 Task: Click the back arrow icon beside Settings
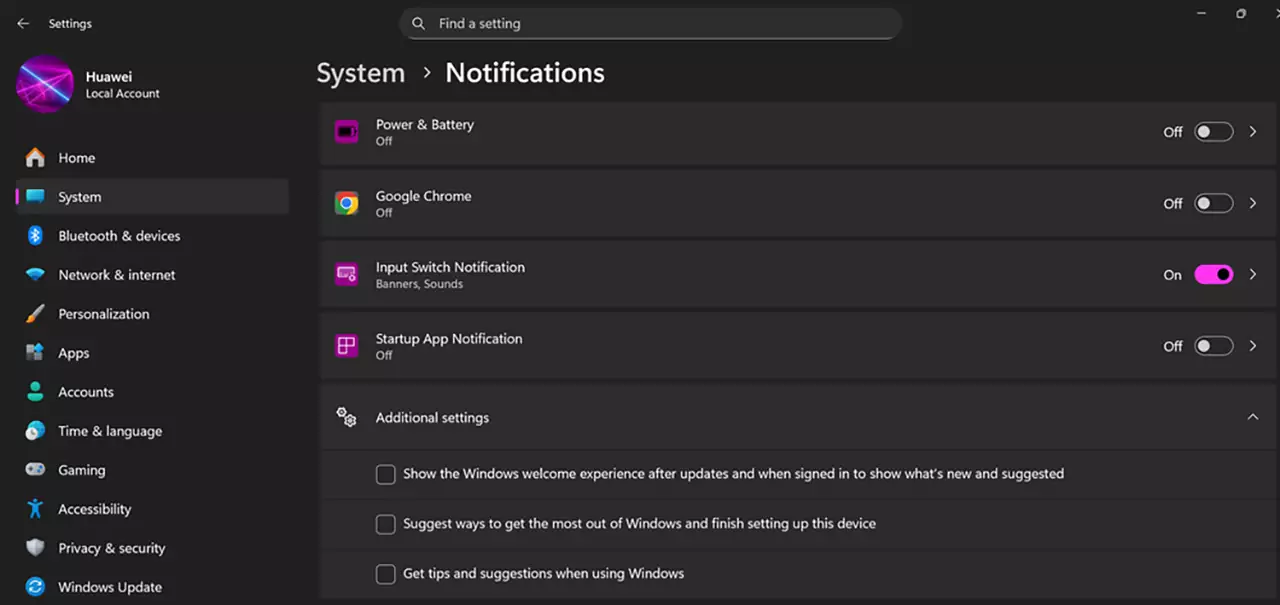(x=23, y=23)
